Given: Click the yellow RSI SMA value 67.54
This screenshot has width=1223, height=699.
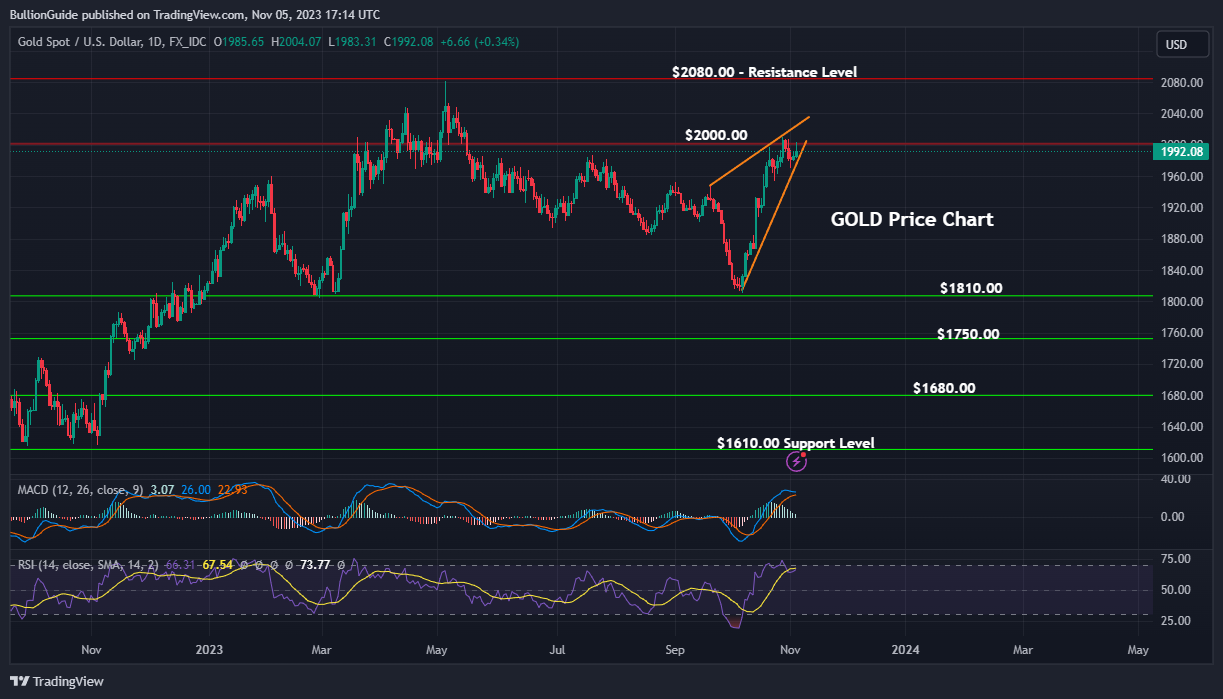Looking at the screenshot, I should click(217, 565).
